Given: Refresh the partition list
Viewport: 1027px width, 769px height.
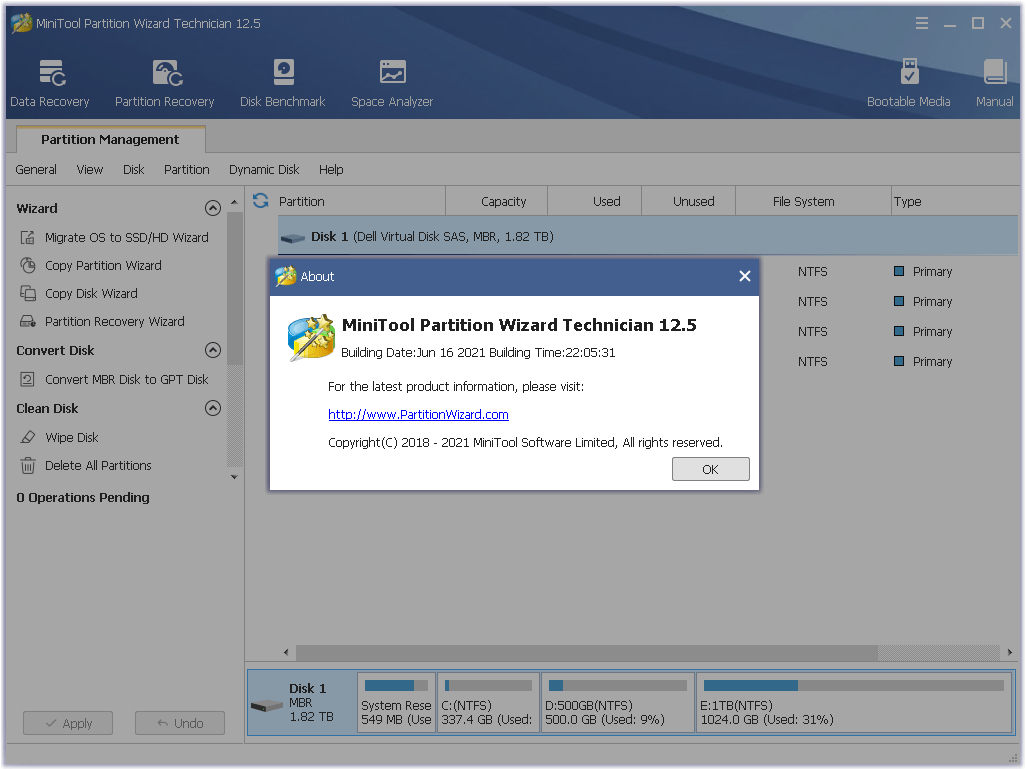Looking at the screenshot, I should coord(261,200).
